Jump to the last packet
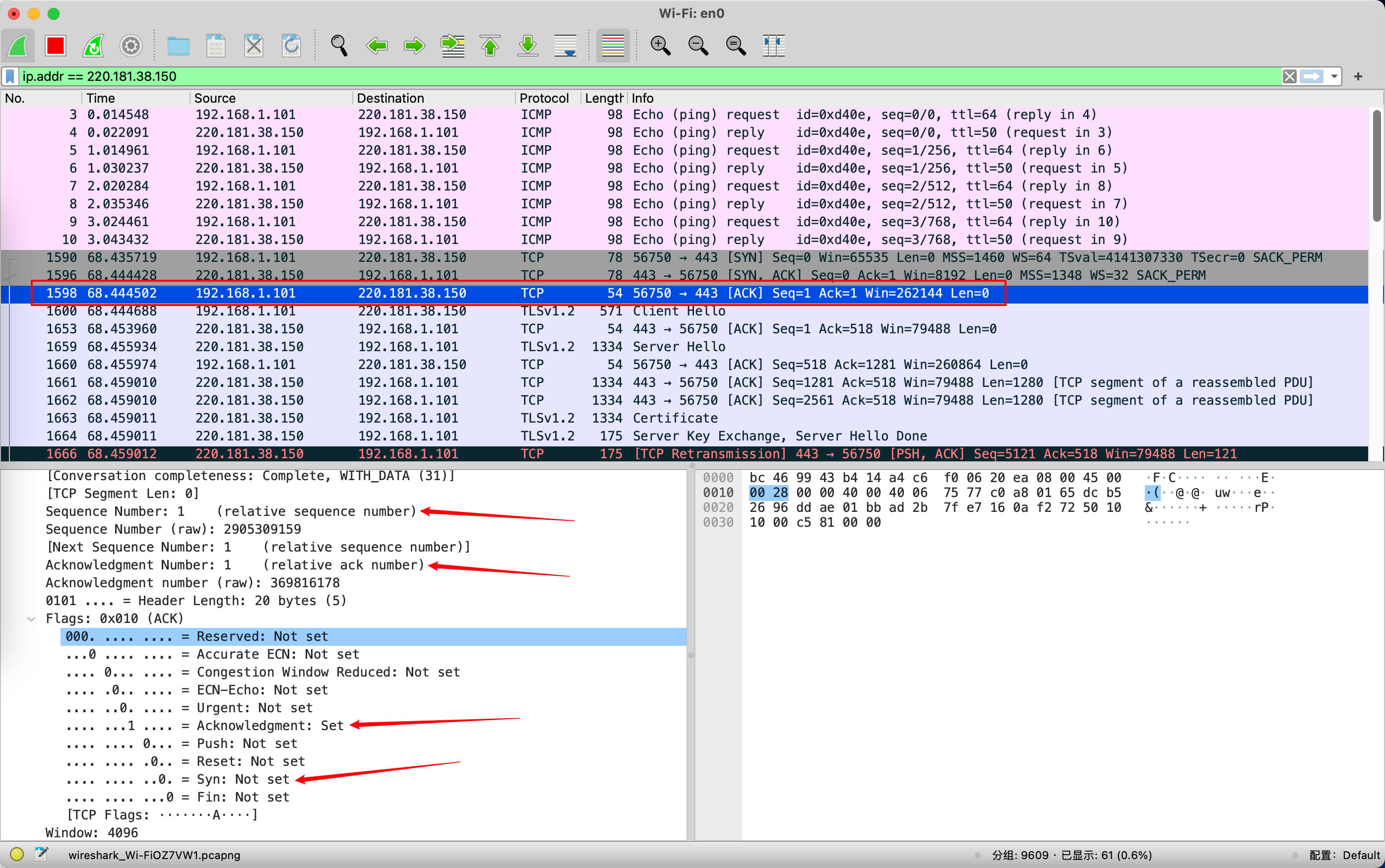1385x868 pixels. [527, 45]
